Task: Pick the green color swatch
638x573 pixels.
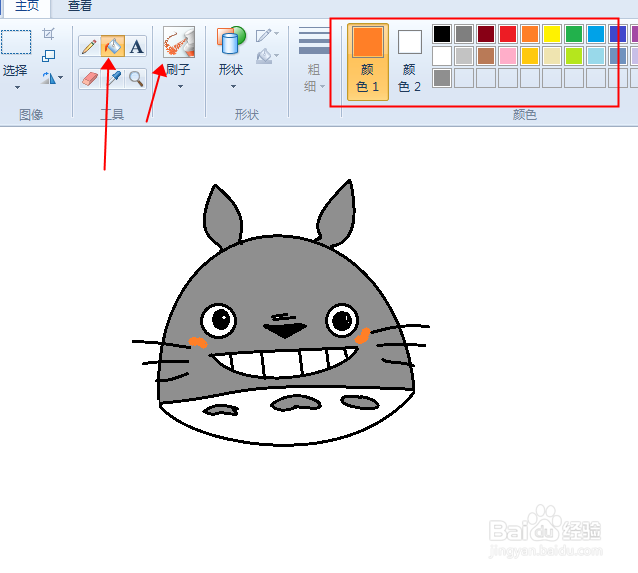Action: tap(574, 34)
